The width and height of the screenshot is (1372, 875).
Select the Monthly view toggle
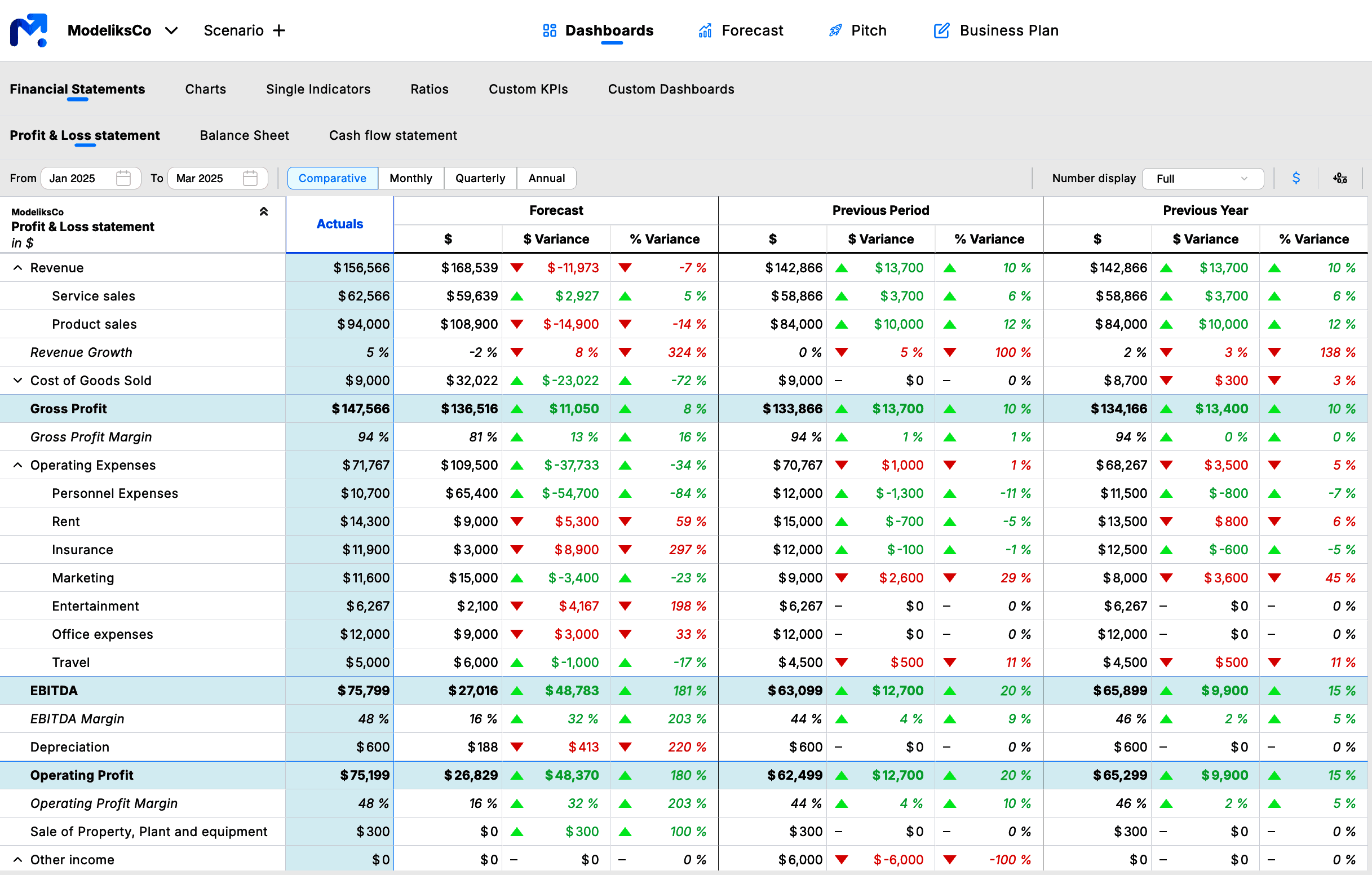pyautogui.click(x=410, y=178)
